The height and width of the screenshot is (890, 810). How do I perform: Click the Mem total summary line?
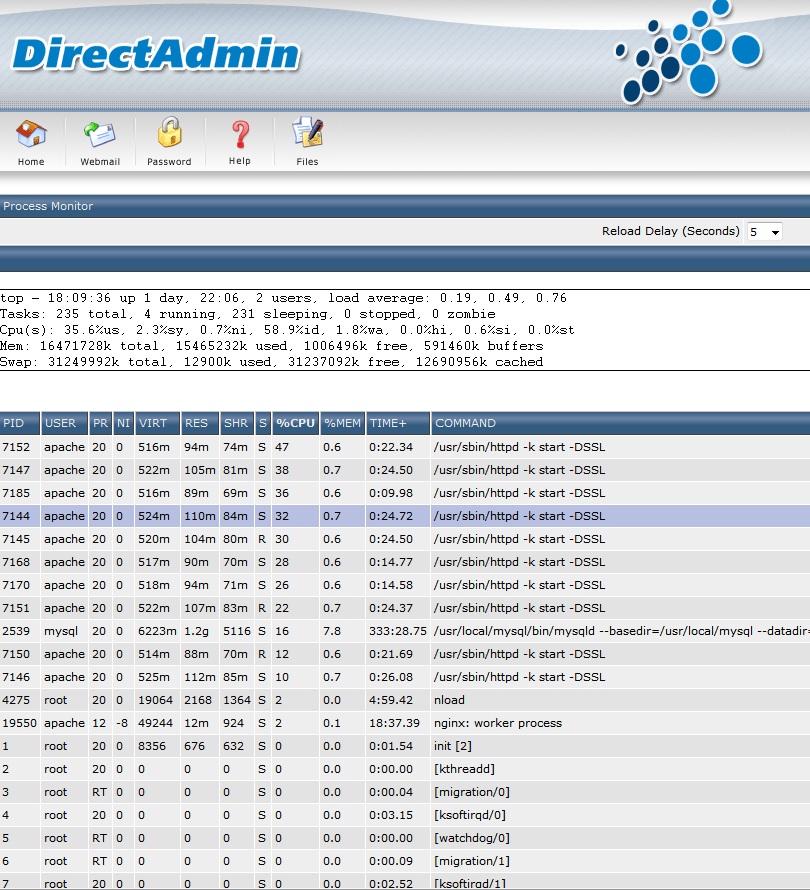point(271,346)
